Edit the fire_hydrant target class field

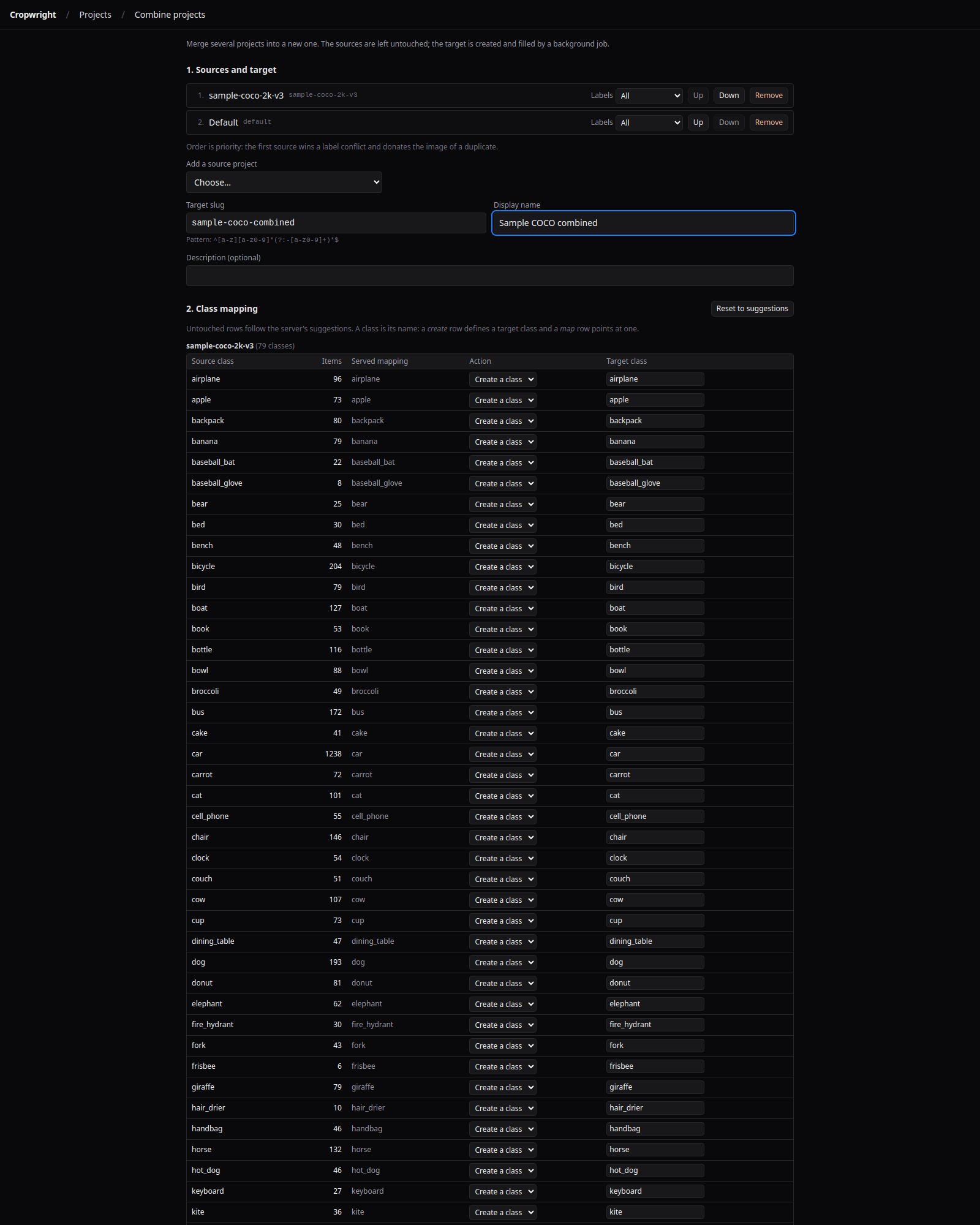coord(655,1025)
